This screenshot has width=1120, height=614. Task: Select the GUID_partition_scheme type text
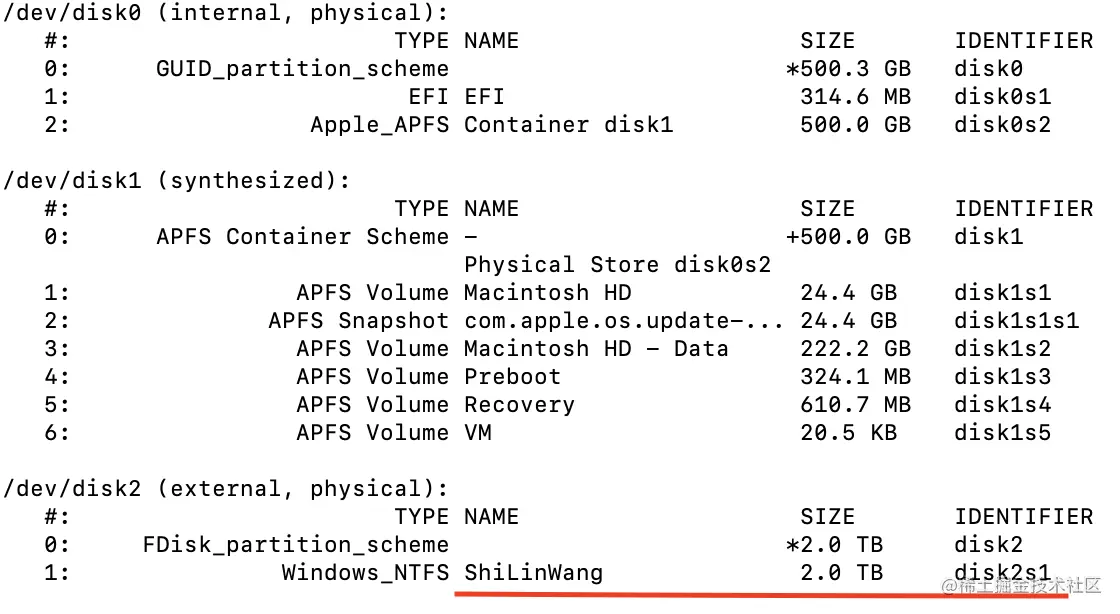pos(302,69)
